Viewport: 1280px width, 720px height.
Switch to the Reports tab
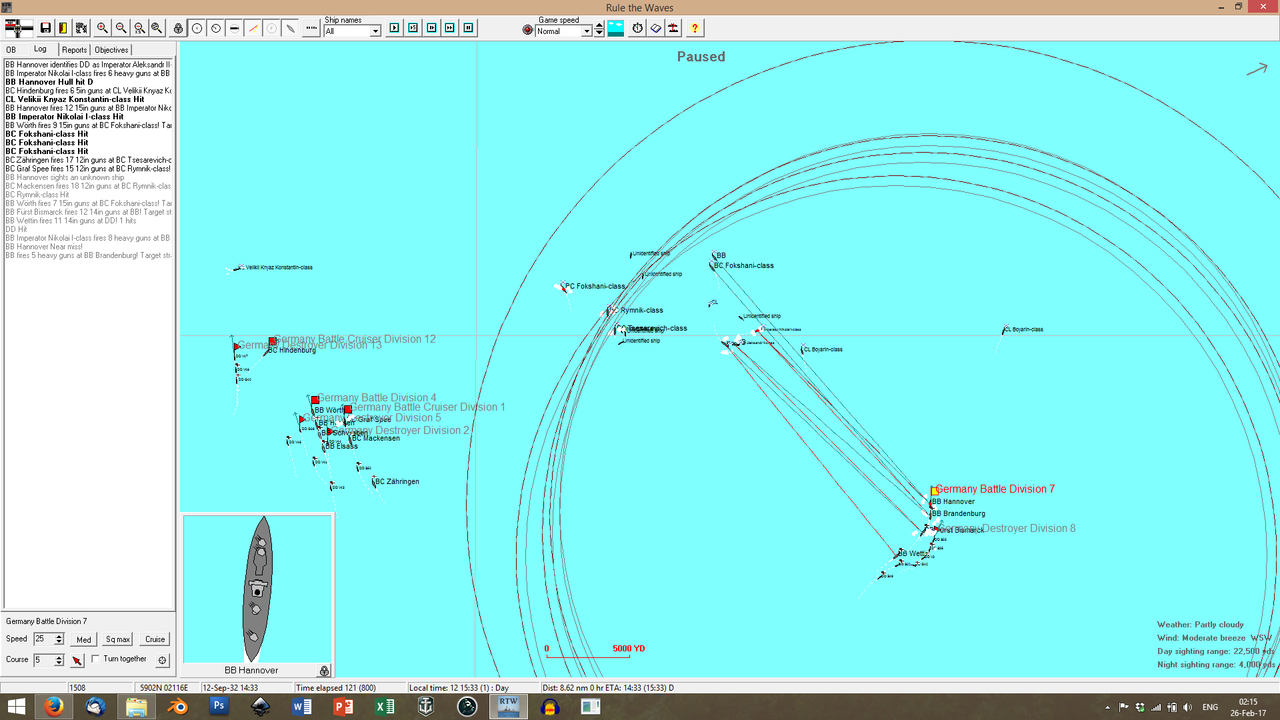pyautogui.click(x=74, y=49)
